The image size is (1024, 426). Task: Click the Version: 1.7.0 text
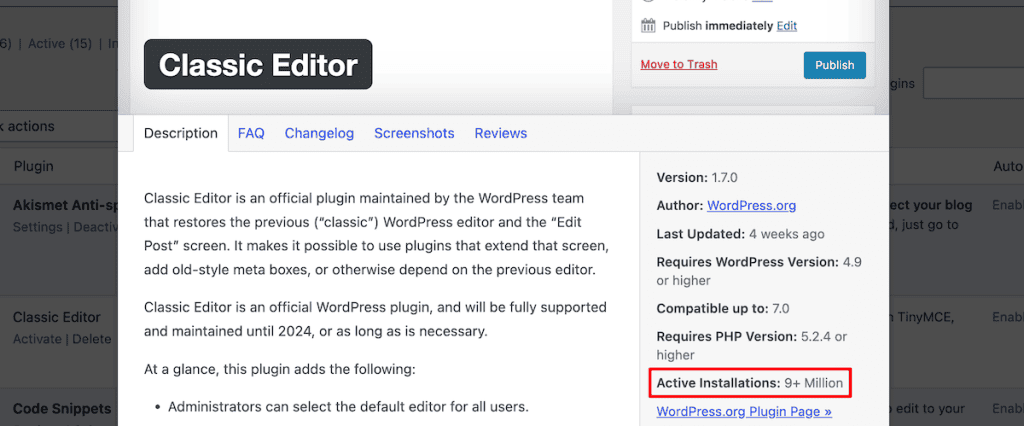click(697, 177)
